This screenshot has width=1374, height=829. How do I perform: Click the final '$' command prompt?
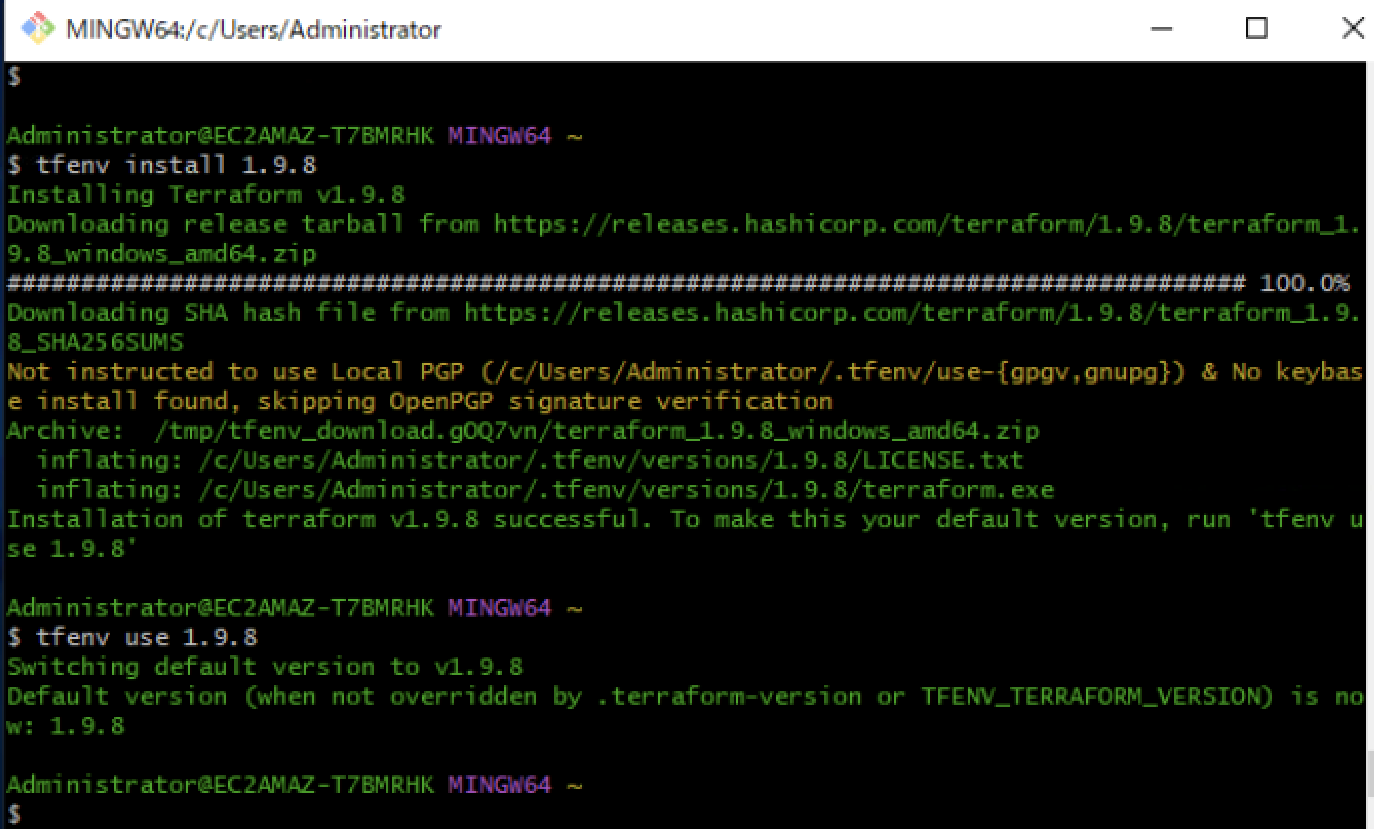pos(14,814)
